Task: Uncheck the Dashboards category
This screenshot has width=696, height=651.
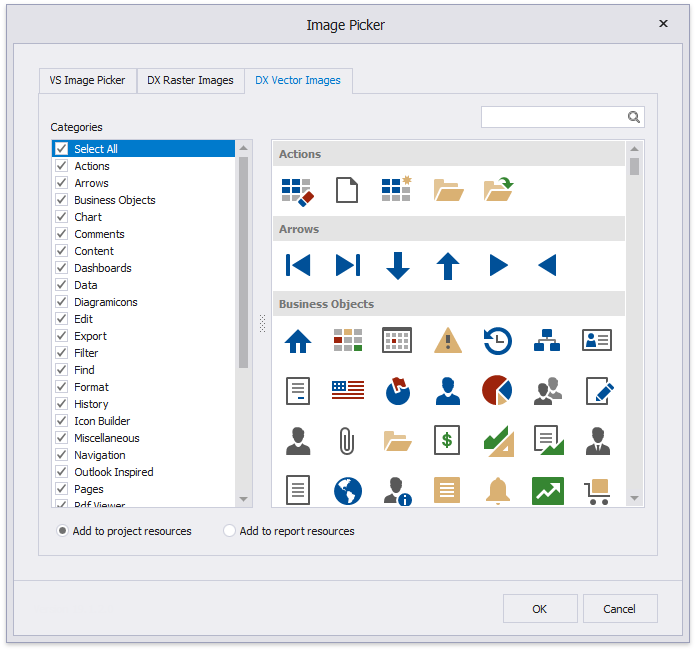Action: [x=62, y=268]
